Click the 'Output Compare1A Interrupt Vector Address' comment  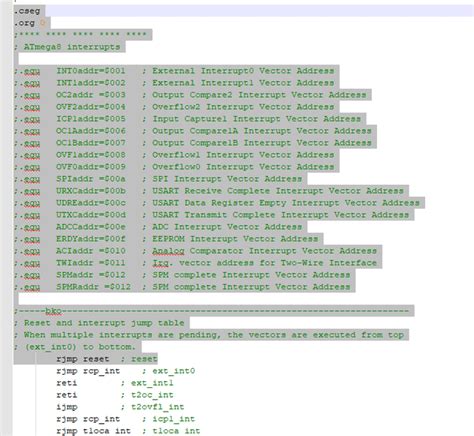click(x=262, y=131)
